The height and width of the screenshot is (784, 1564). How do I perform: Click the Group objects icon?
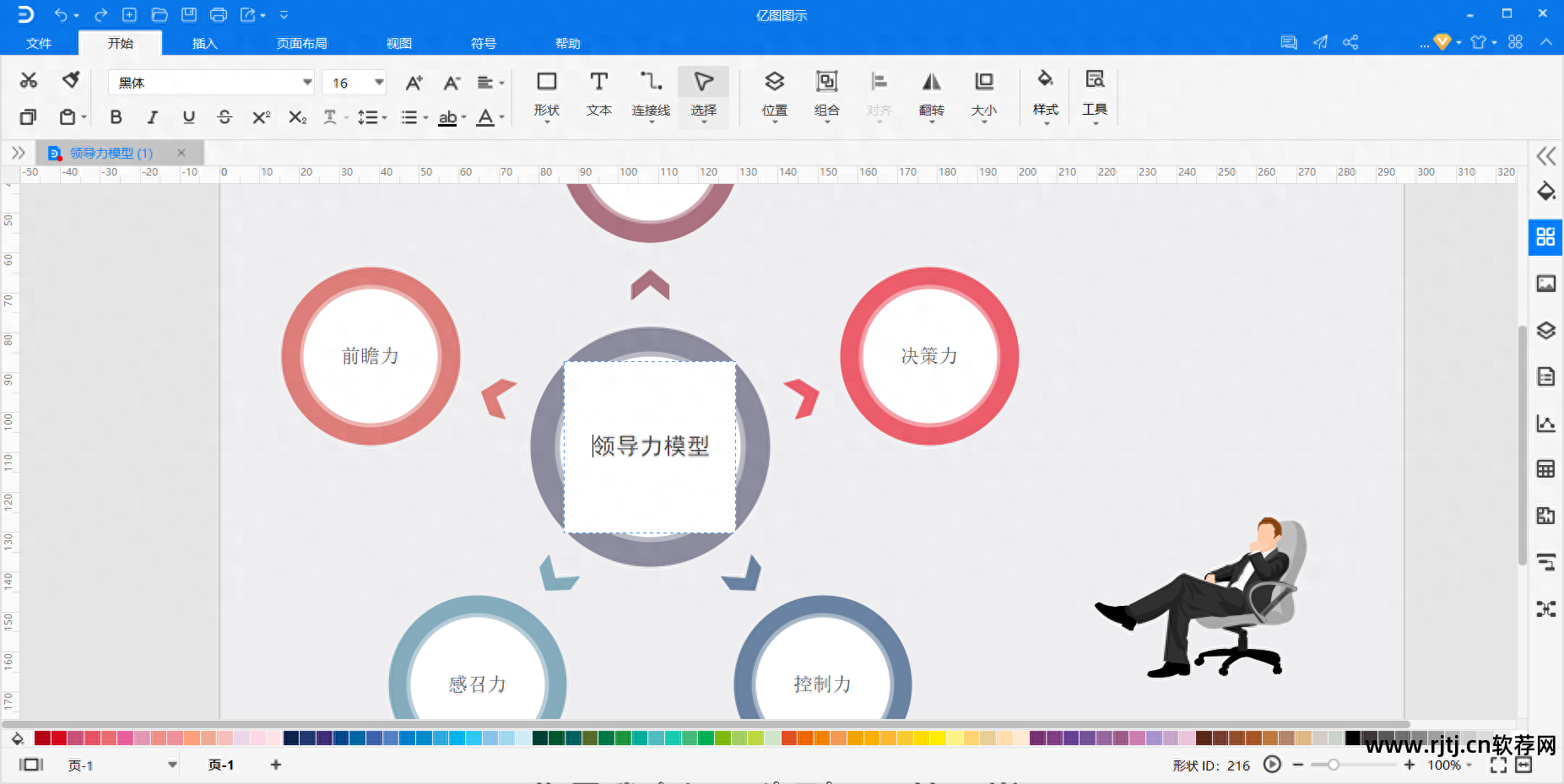(826, 93)
